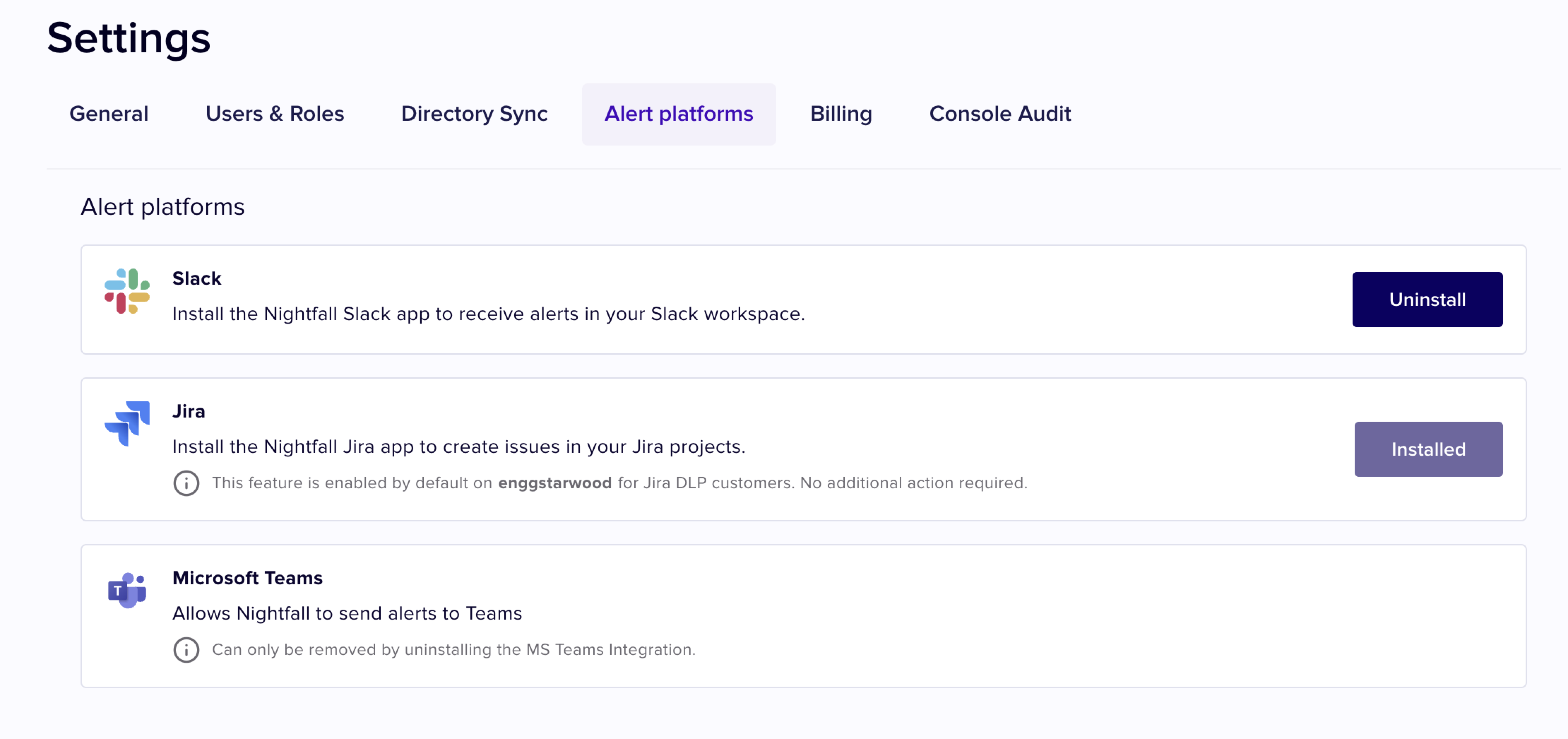1568x739 pixels.
Task: Click the Slack card title
Action: [197, 278]
